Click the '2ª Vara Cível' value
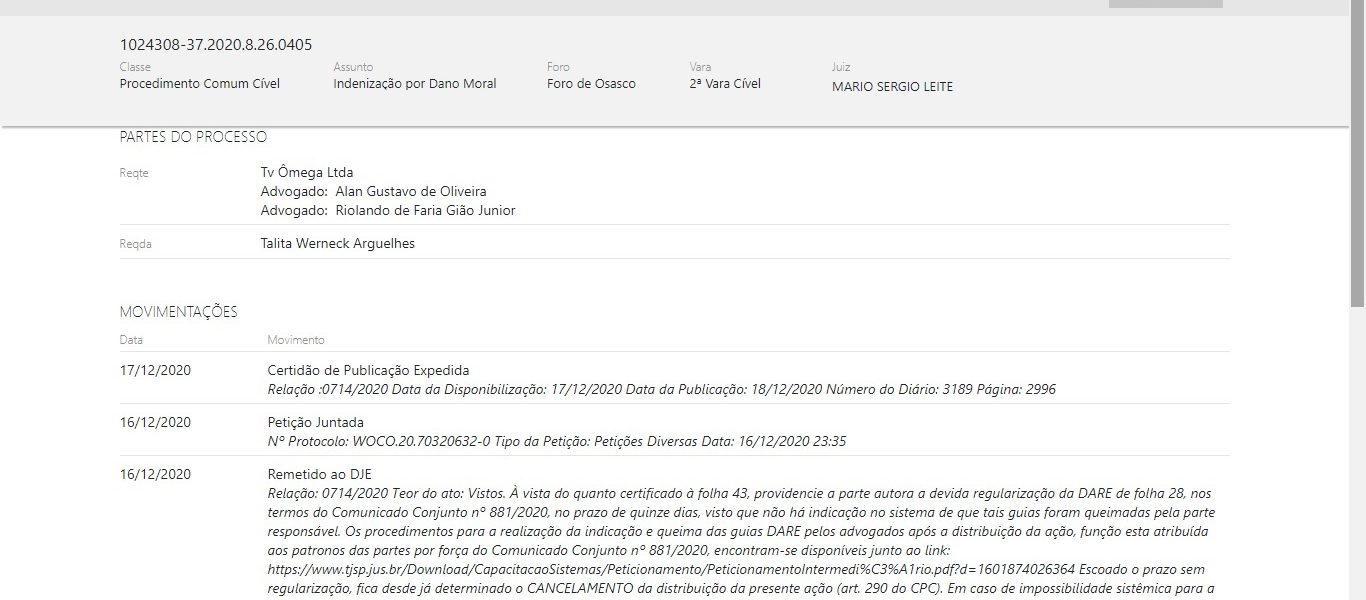 pos(725,84)
